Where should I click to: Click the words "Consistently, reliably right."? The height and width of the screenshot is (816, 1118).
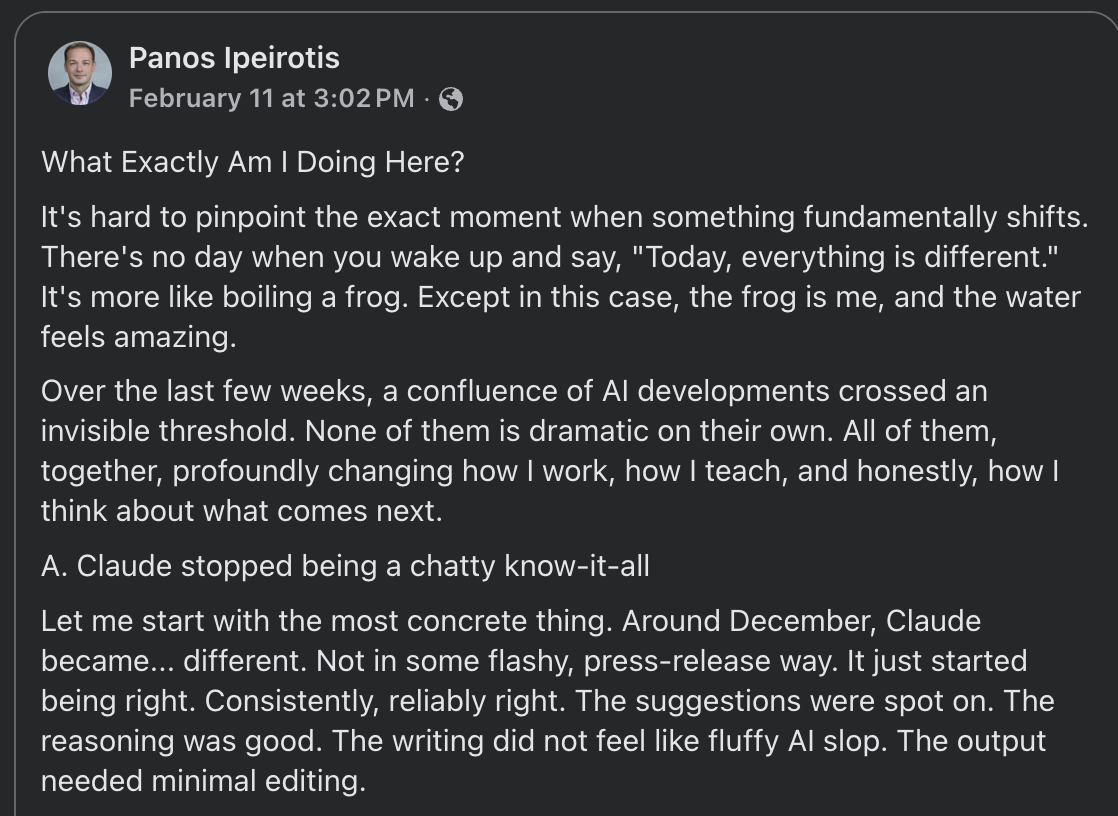click(385, 701)
